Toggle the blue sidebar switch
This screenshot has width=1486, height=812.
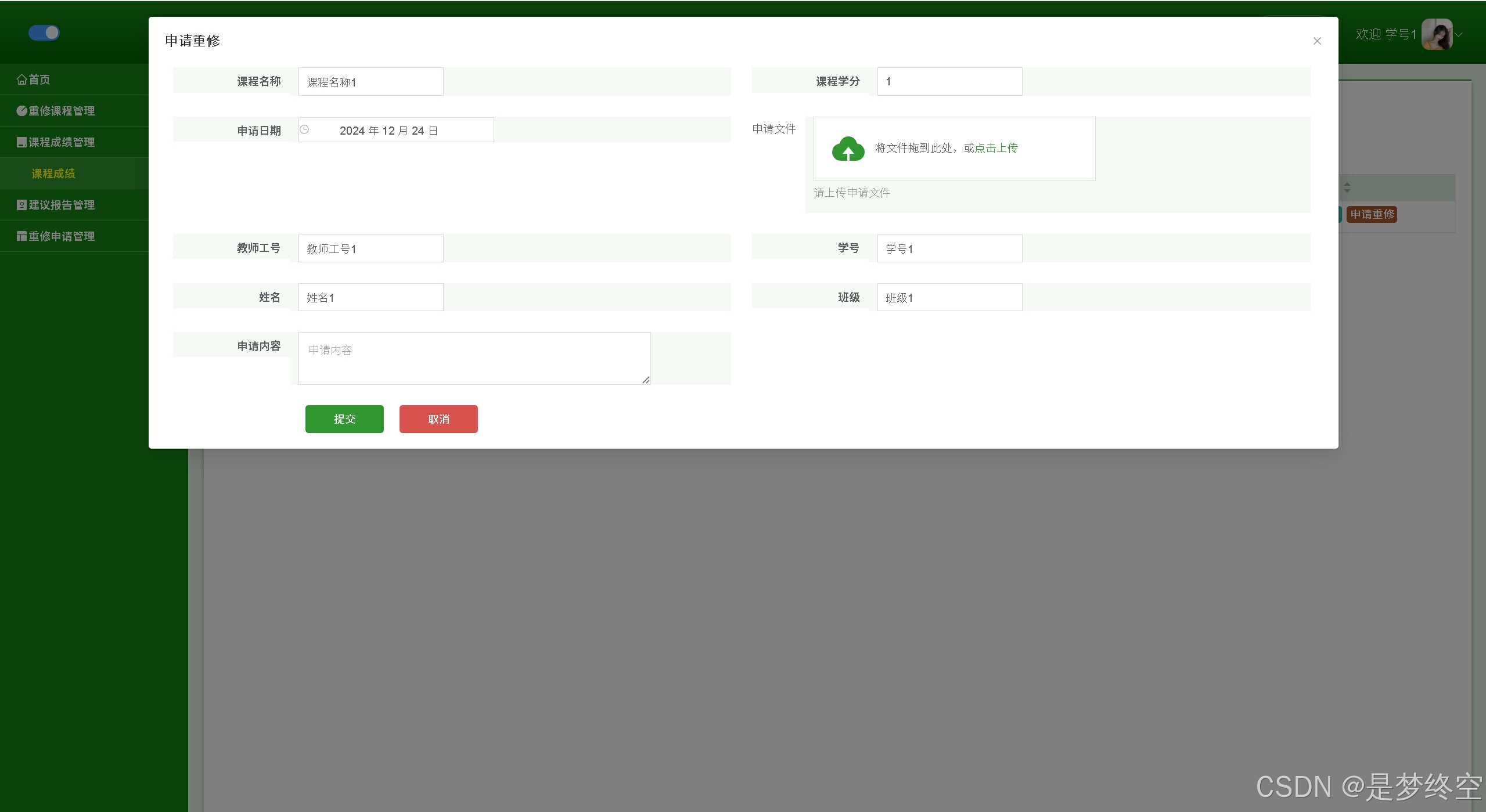(x=44, y=33)
